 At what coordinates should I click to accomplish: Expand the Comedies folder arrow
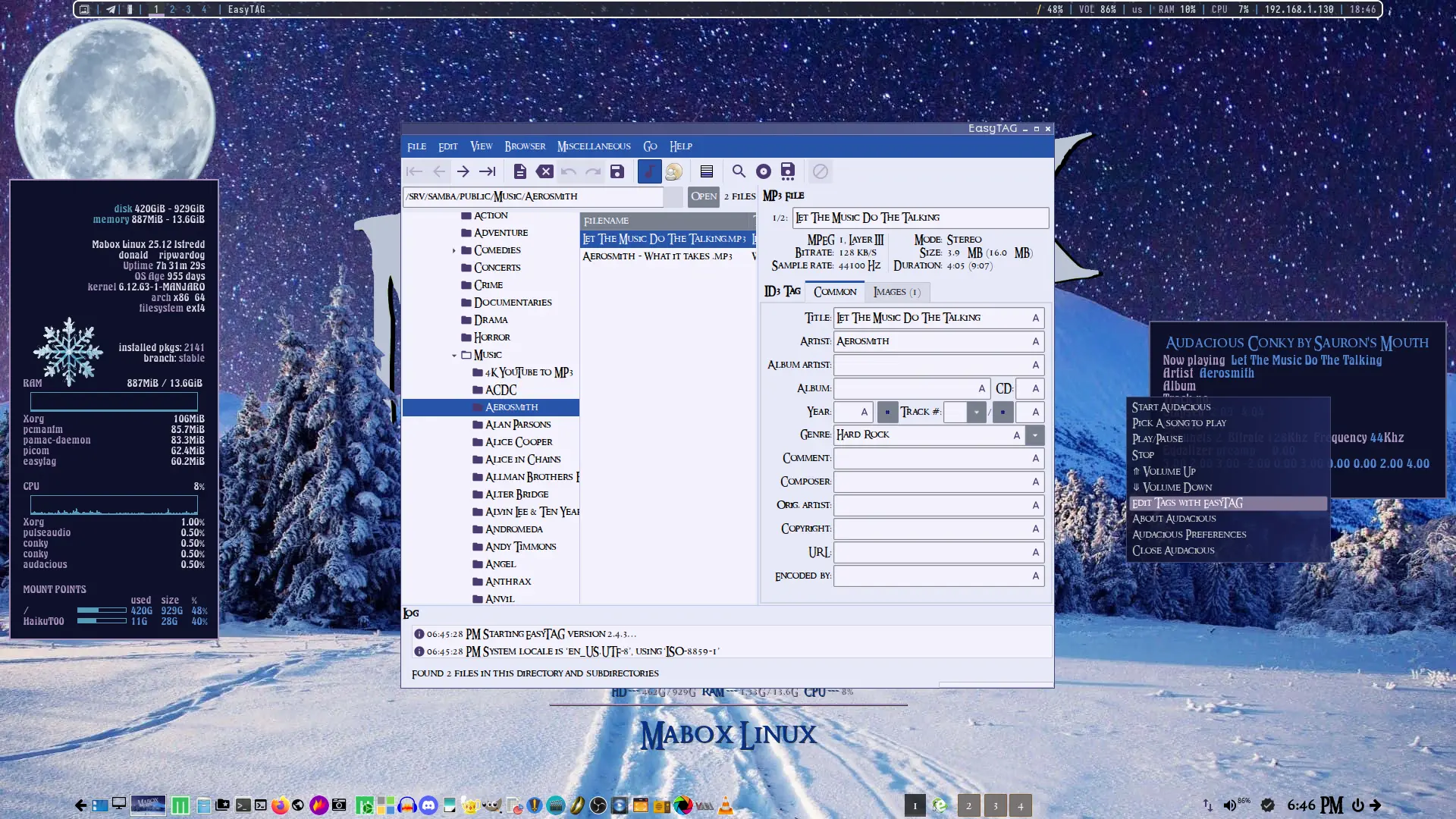454,250
